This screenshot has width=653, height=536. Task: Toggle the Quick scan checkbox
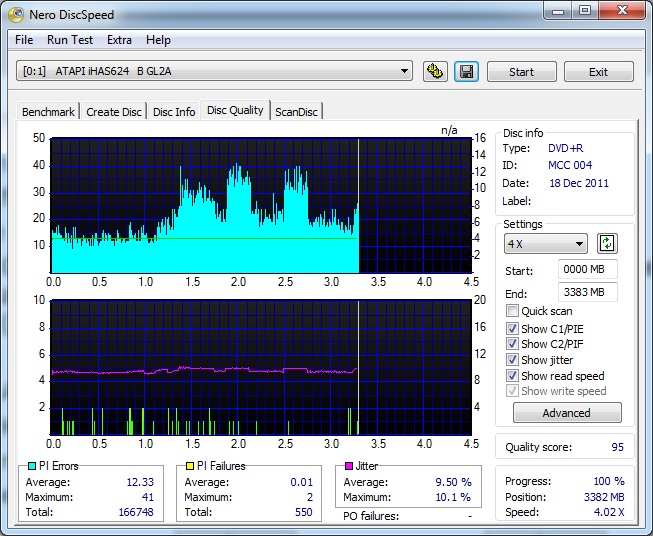(512, 311)
